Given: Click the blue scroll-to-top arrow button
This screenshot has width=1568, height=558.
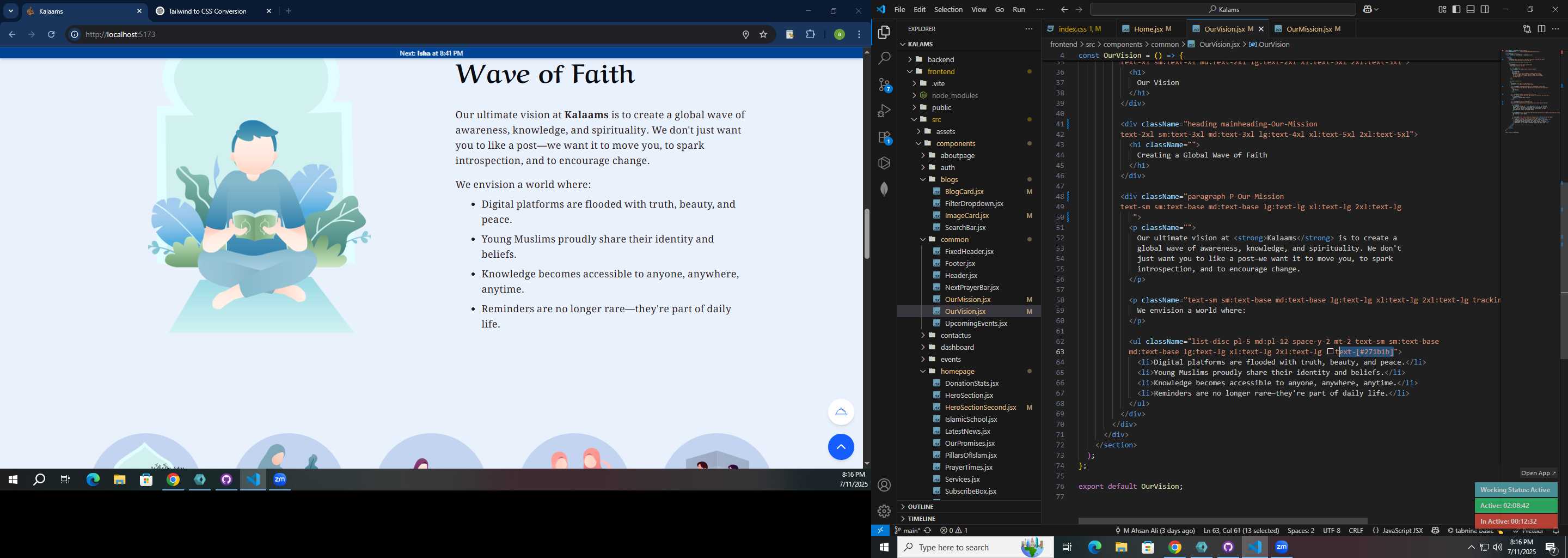Looking at the screenshot, I should (841, 447).
